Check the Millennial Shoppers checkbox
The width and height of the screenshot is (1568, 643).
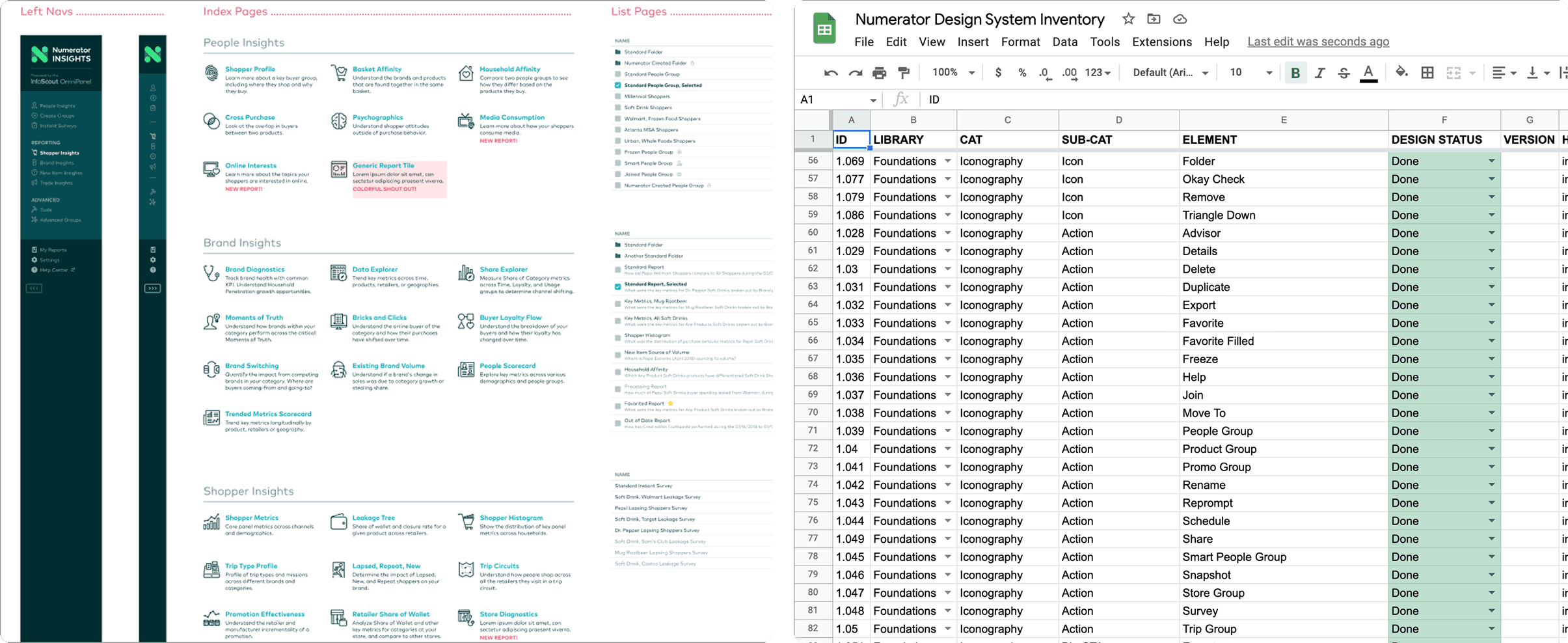tap(617, 96)
